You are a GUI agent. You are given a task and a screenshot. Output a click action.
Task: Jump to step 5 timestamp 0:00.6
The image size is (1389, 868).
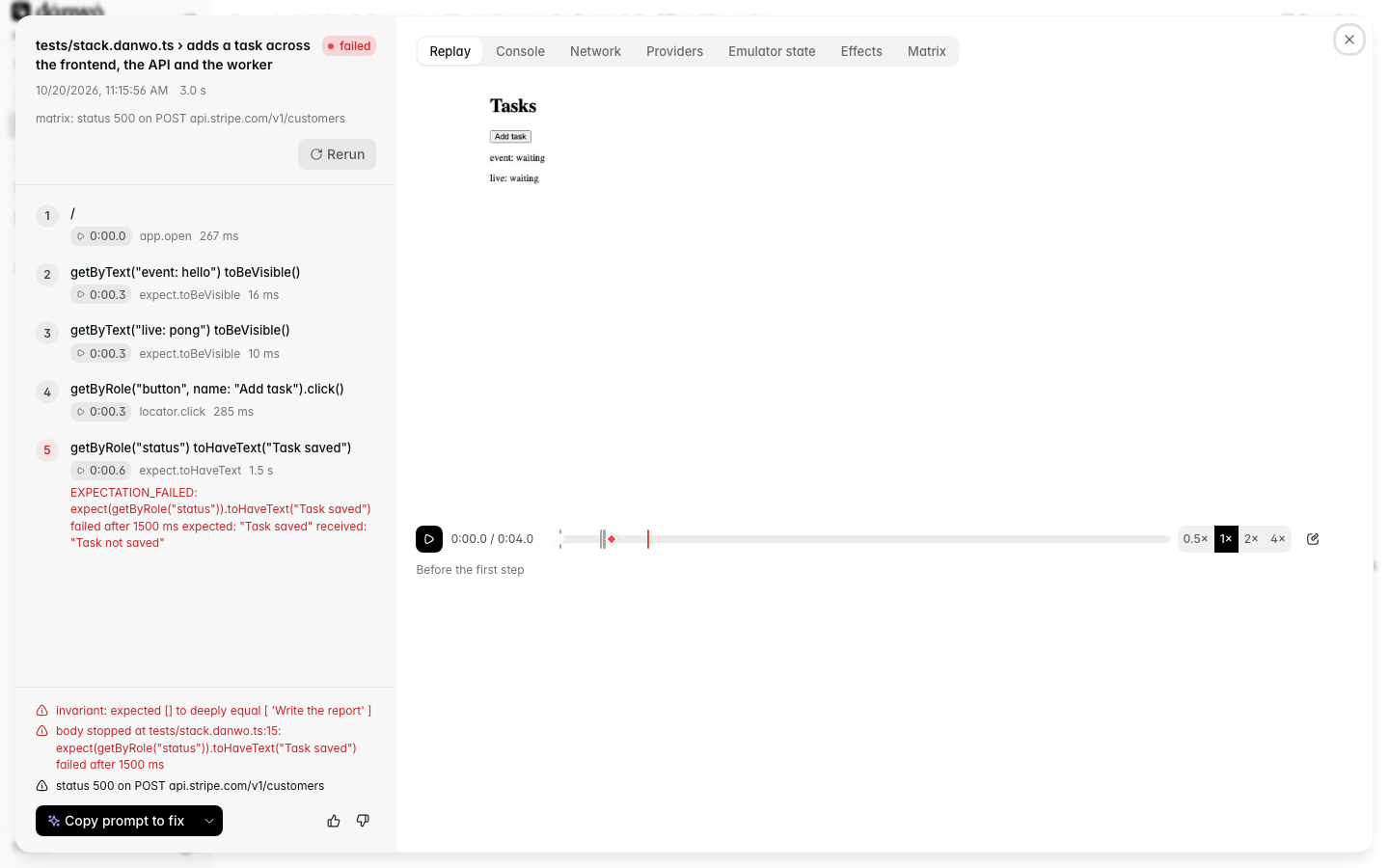(101, 471)
